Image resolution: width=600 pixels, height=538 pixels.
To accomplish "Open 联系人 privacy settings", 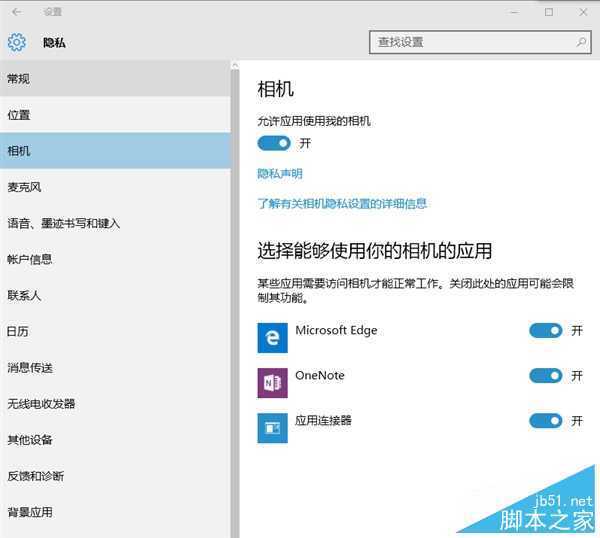I will pos(115,295).
